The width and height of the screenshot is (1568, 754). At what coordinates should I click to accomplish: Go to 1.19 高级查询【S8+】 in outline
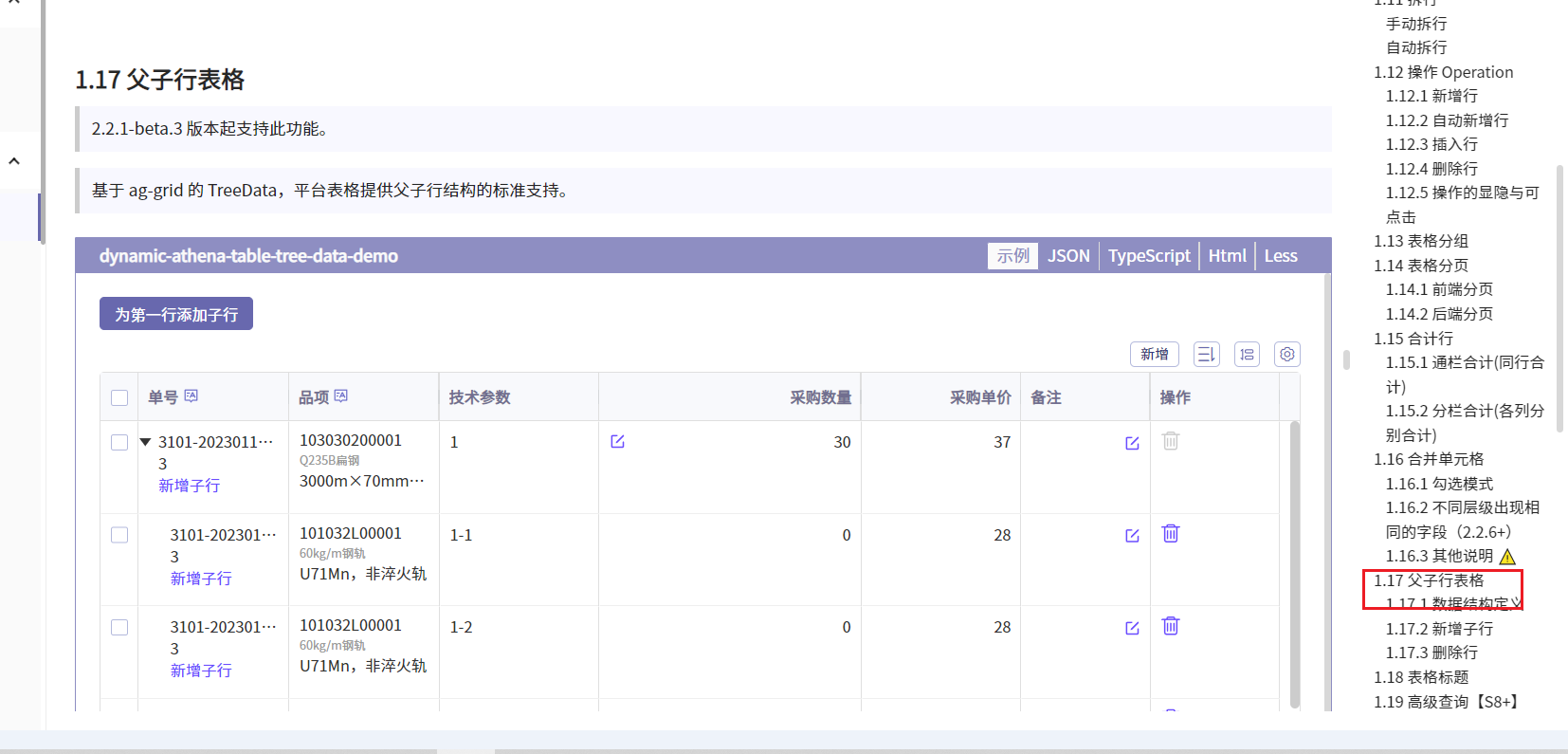tap(1448, 702)
